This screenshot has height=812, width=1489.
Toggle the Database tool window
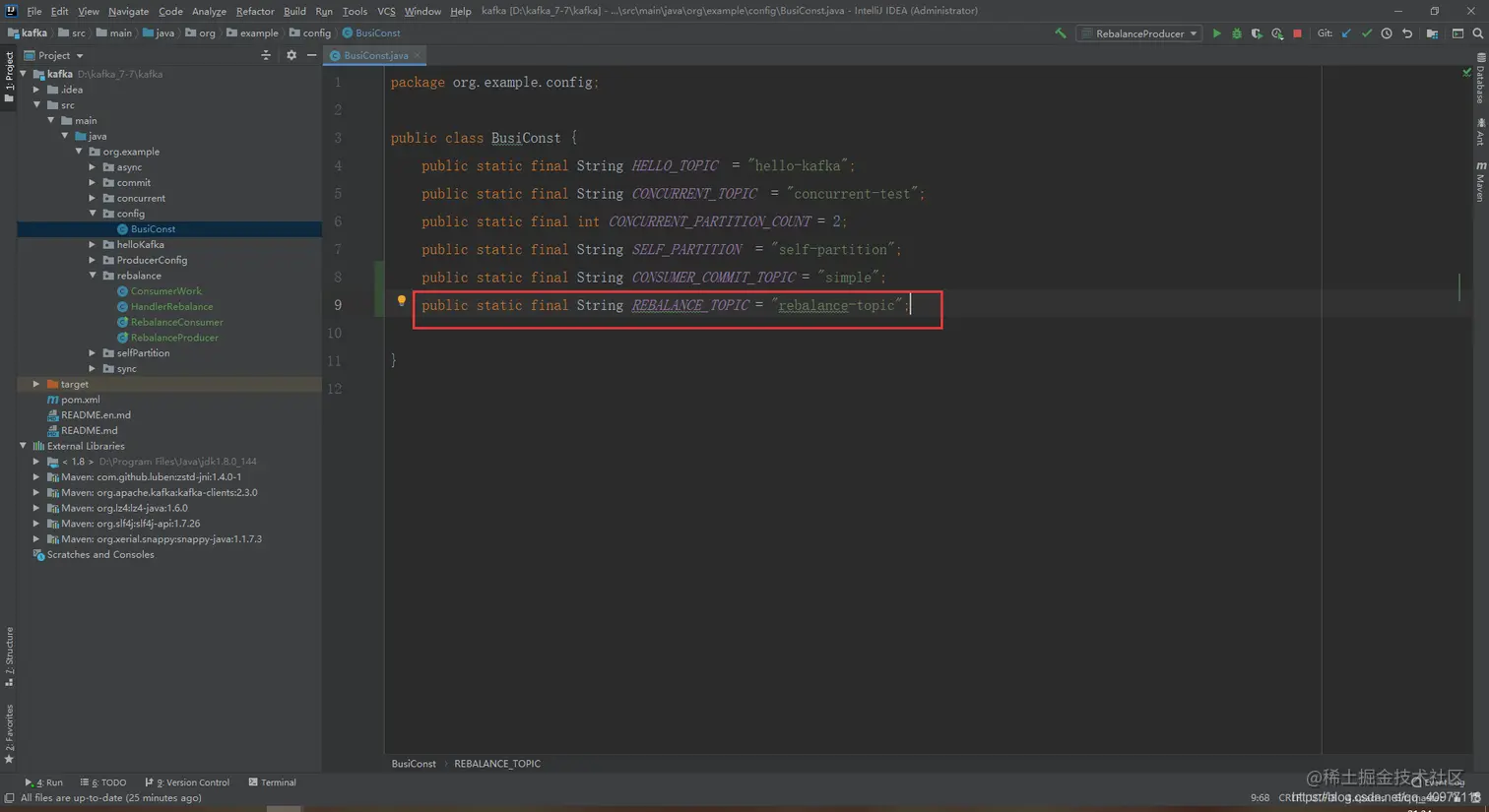point(1480,78)
